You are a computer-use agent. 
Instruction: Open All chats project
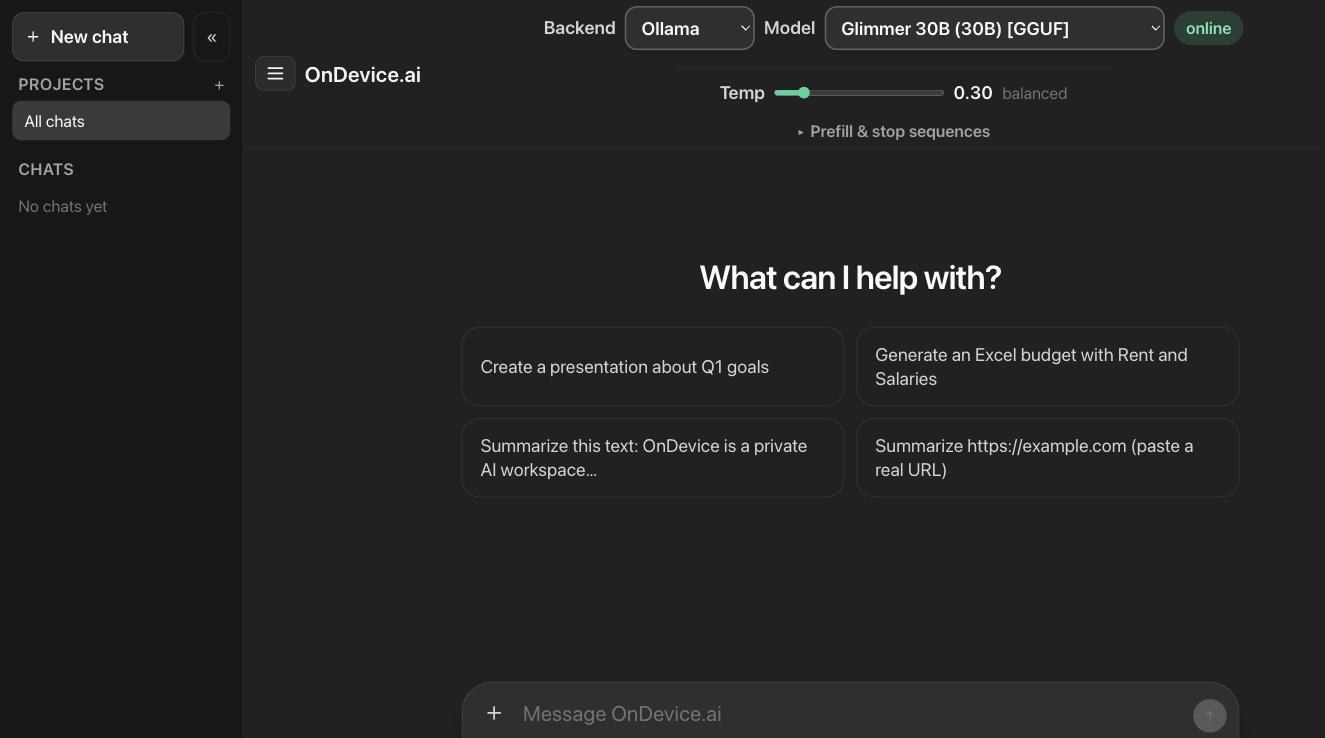click(121, 121)
